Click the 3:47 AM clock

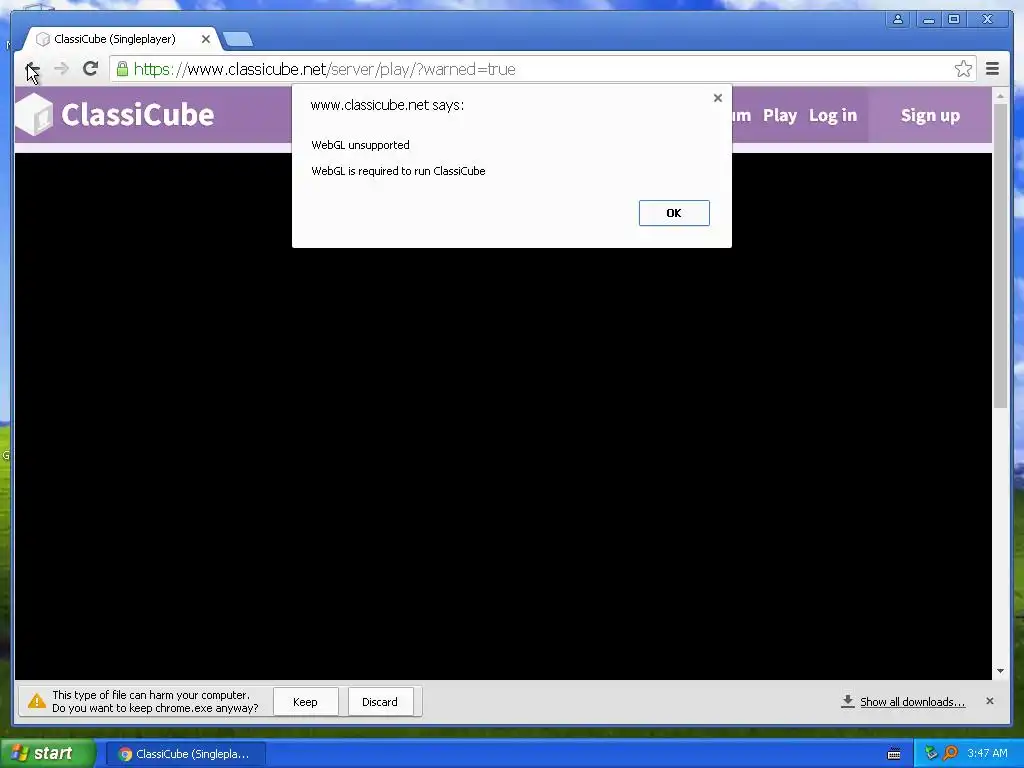[987, 754]
